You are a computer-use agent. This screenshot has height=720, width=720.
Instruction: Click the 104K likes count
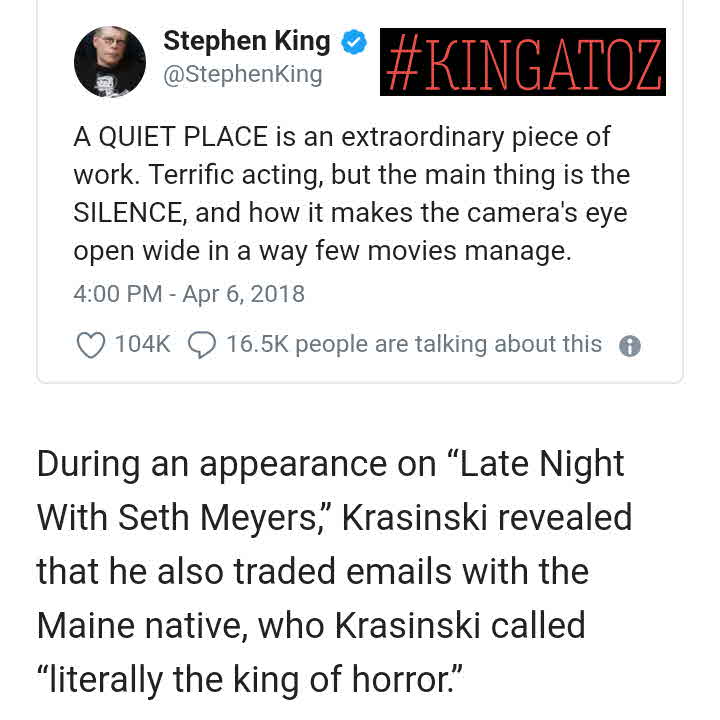[142, 344]
